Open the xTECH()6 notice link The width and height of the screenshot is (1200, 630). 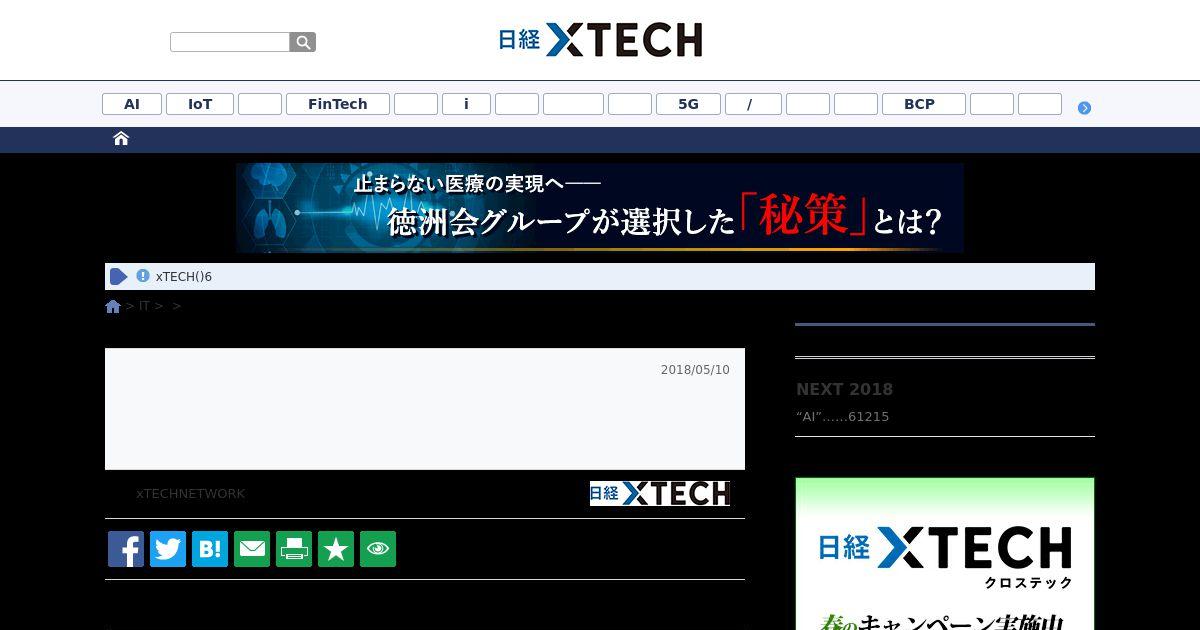click(184, 277)
